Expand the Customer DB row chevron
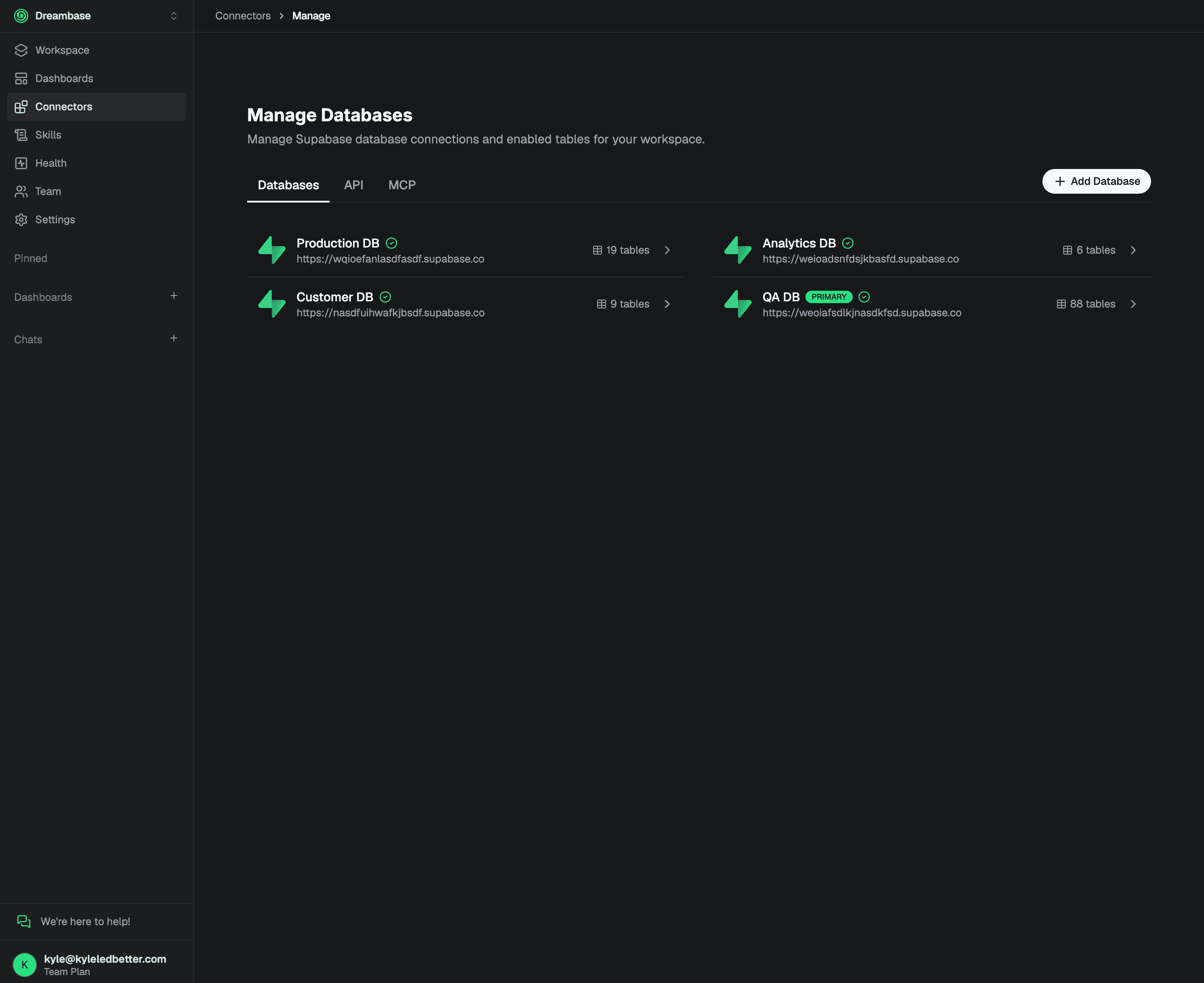 coord(667,304)
